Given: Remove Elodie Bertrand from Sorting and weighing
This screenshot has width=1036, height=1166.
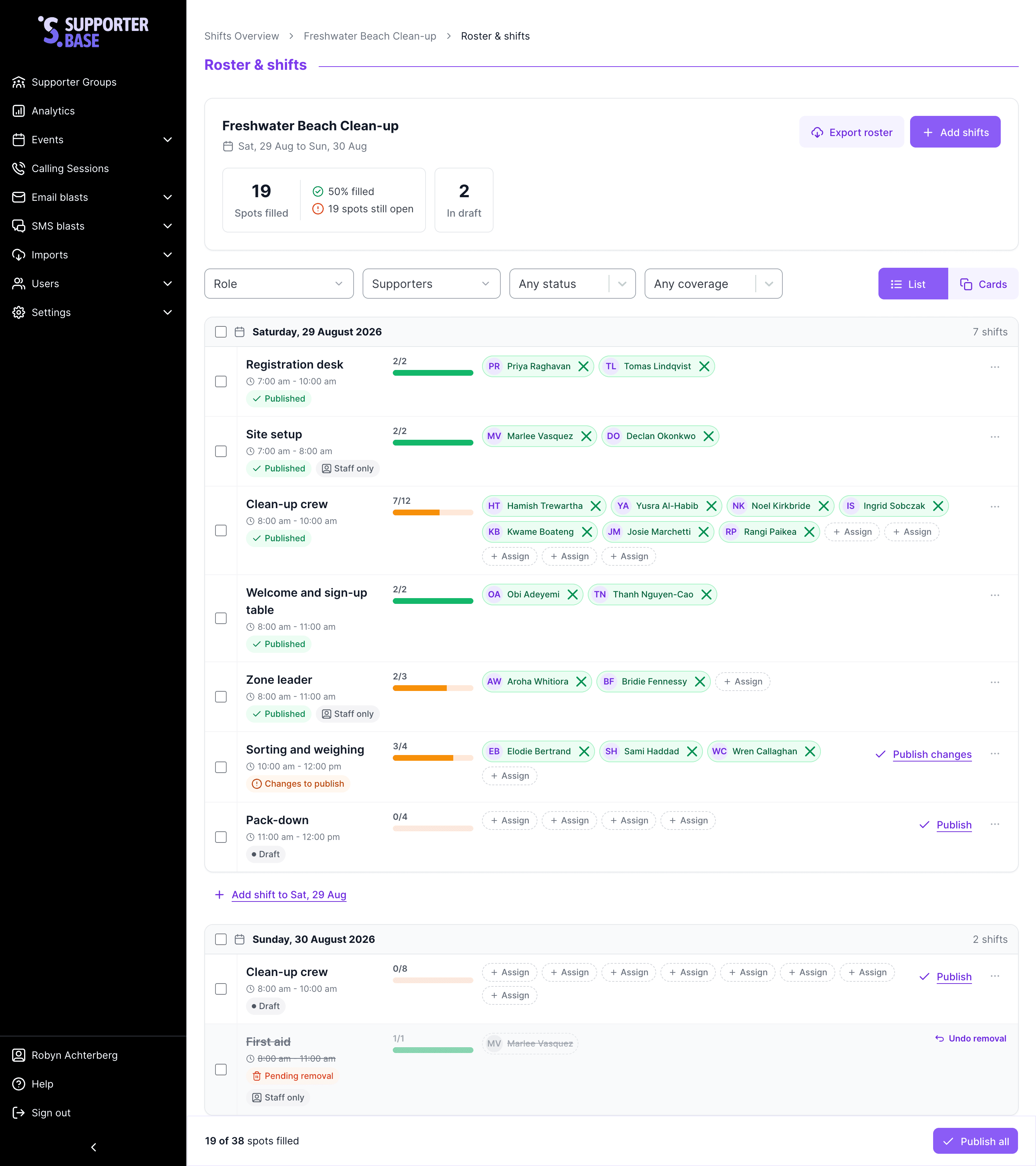Looking at the screenshot, I should [x=584, y=751].
